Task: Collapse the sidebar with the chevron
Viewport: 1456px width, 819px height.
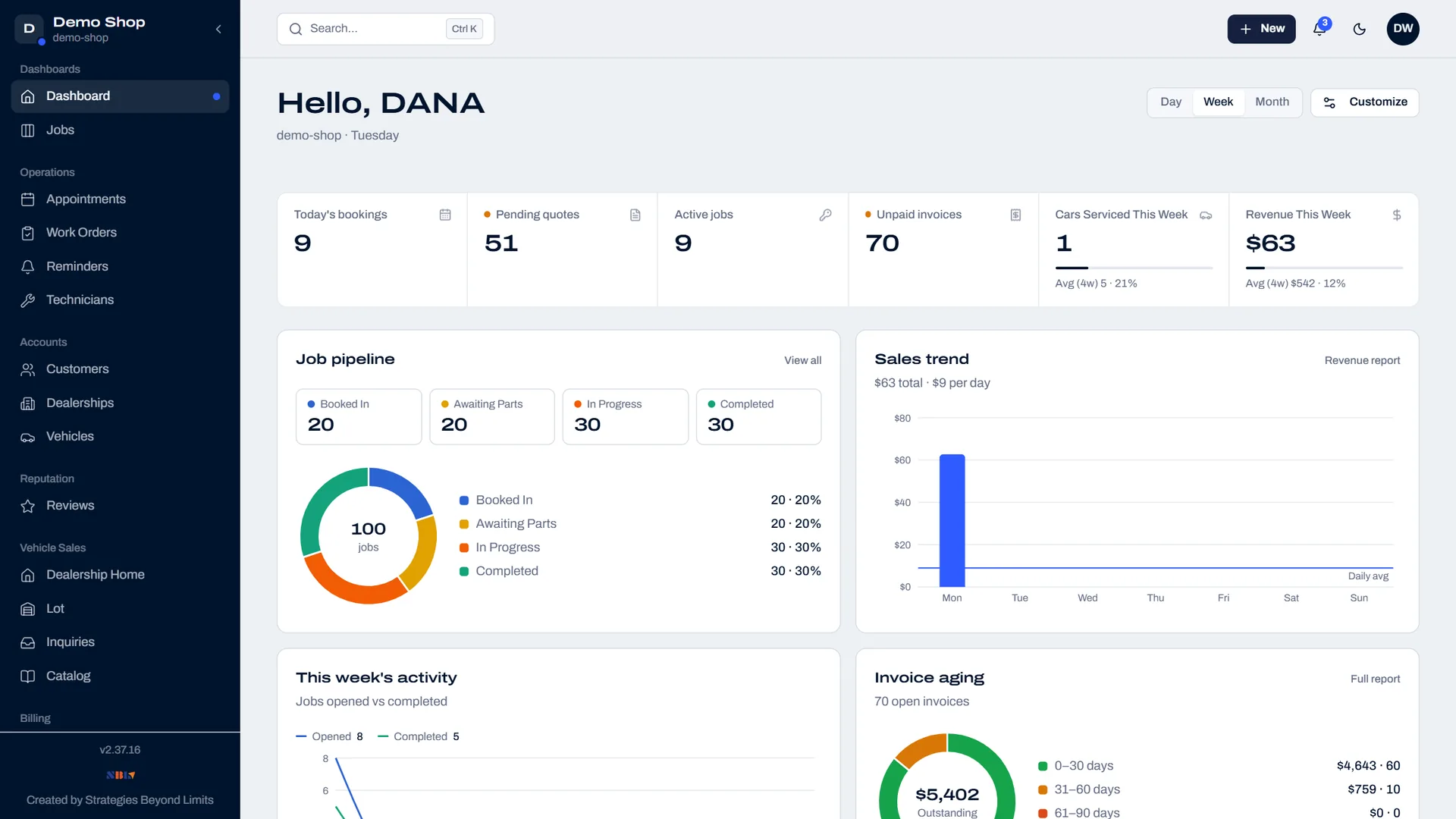Action: (218, 29)
